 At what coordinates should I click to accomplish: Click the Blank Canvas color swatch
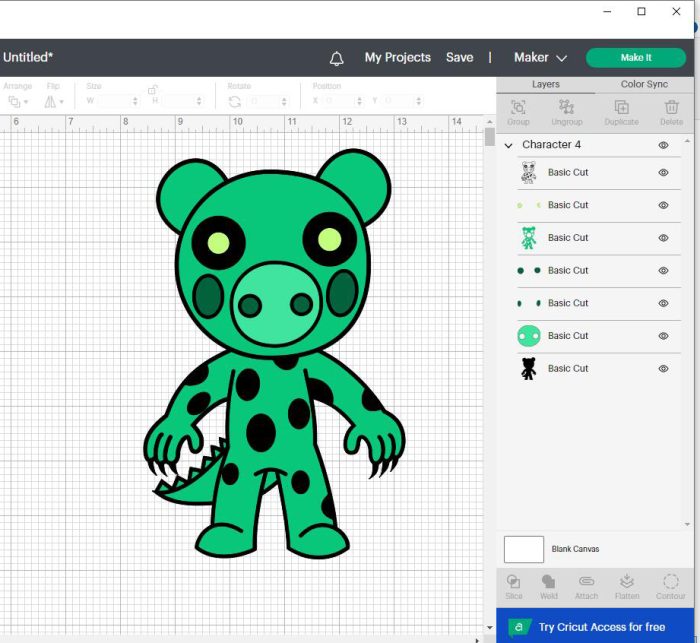(524, 549)
